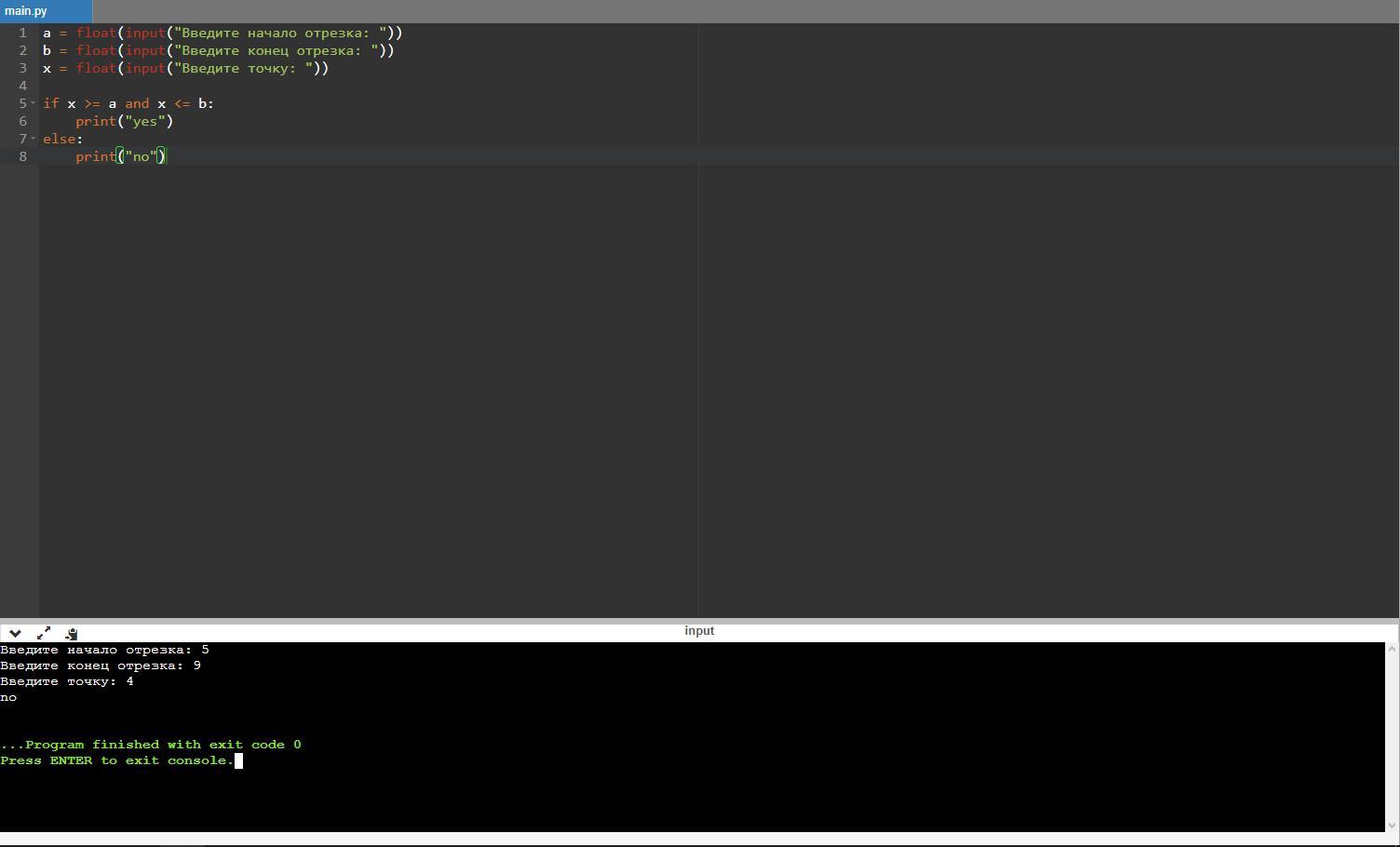Click the print("yes") statement

point(125,121)
